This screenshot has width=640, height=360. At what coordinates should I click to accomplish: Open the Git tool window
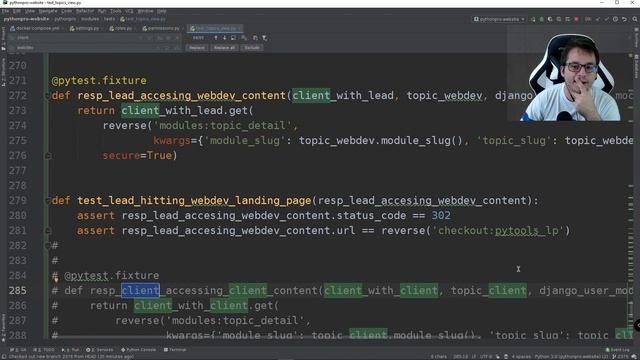point(18,350)
